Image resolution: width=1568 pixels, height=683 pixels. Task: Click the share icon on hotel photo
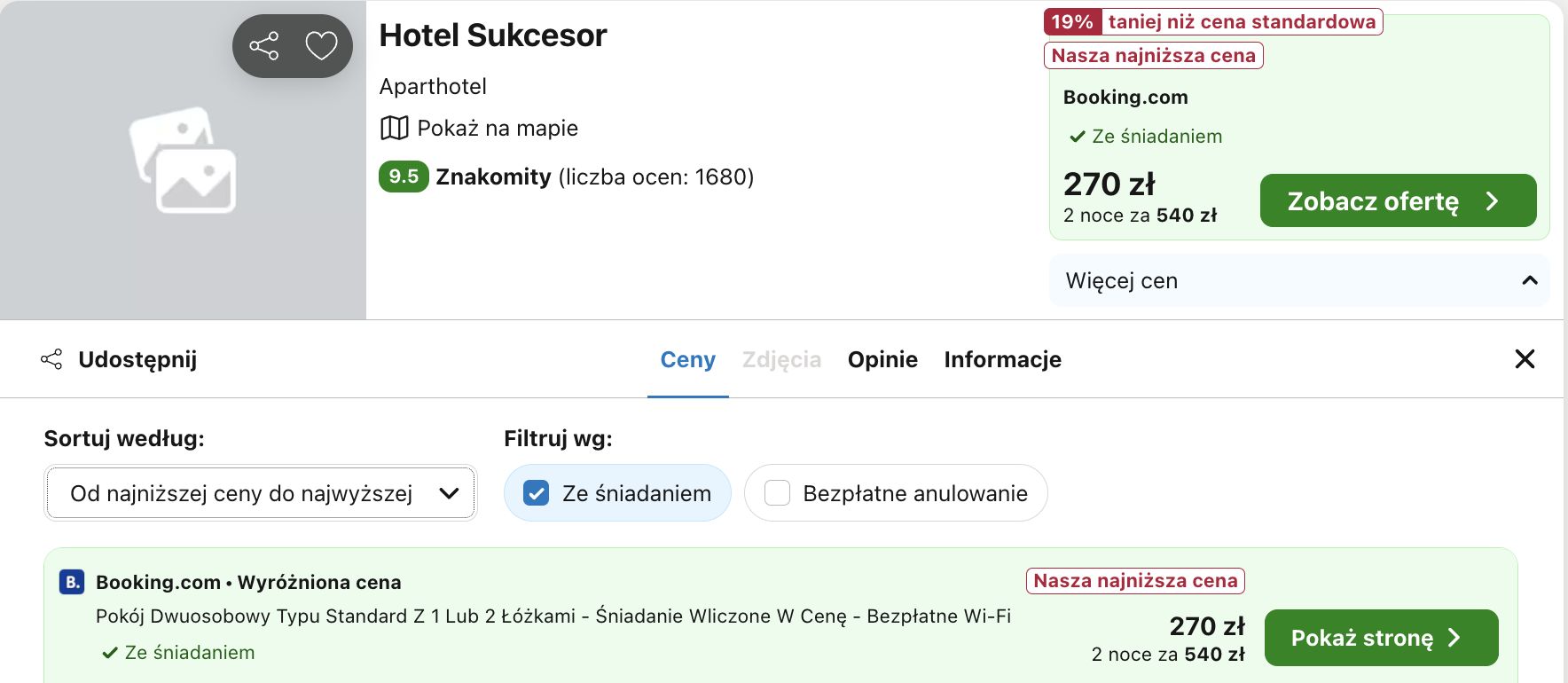264,45
